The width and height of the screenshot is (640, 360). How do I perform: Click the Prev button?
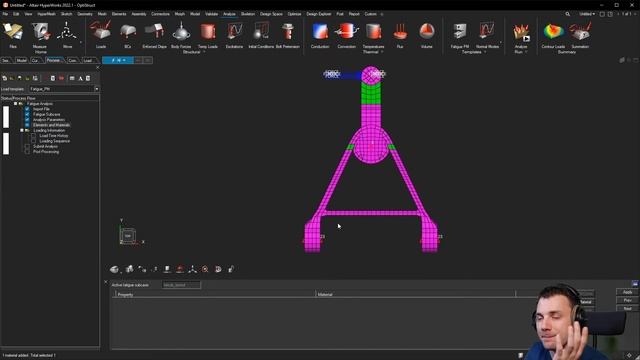pyautogui.click(x=627, y=300)
